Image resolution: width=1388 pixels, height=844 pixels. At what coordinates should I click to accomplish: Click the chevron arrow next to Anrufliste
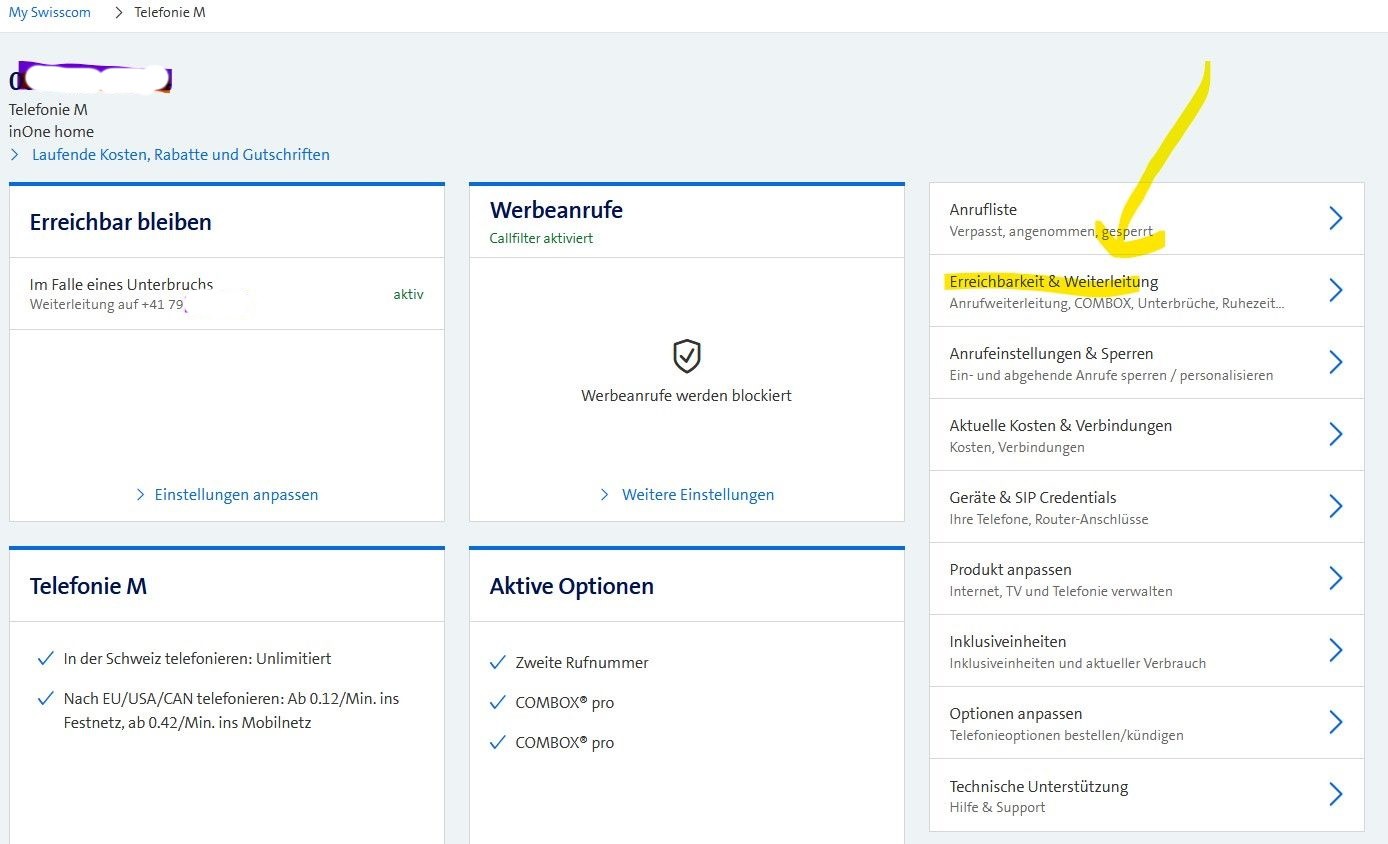pyautogui.click(x=1335, y=219)
